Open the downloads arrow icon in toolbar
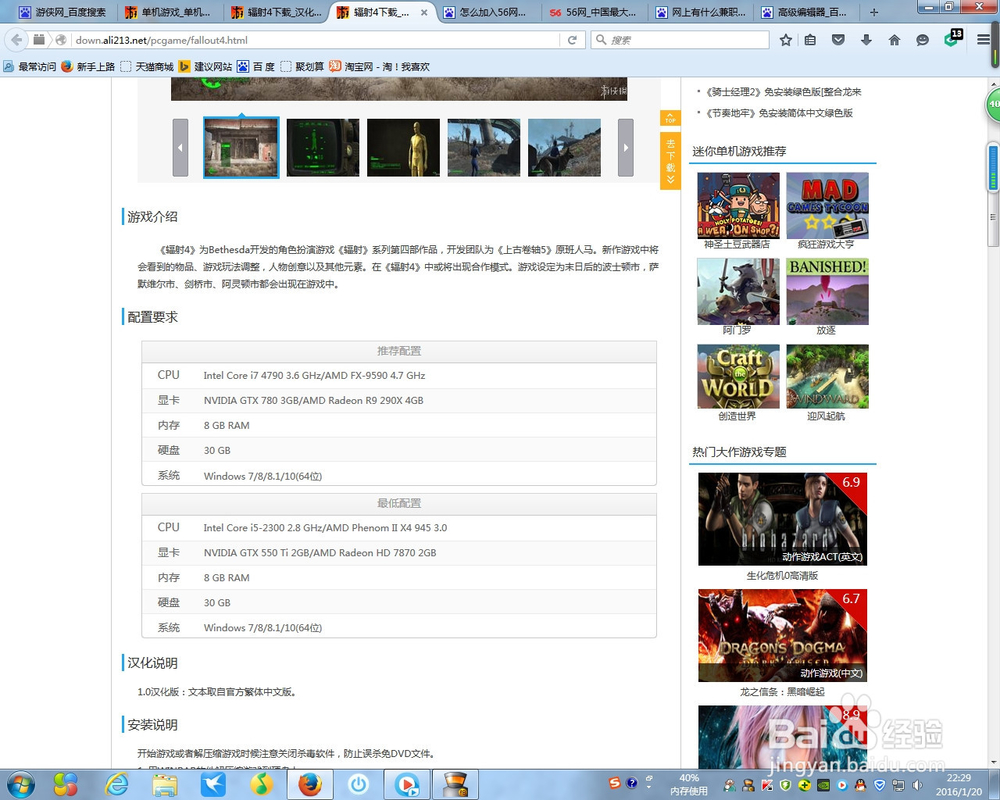Viewport: 1000px width, 800px height. [866, 40]
